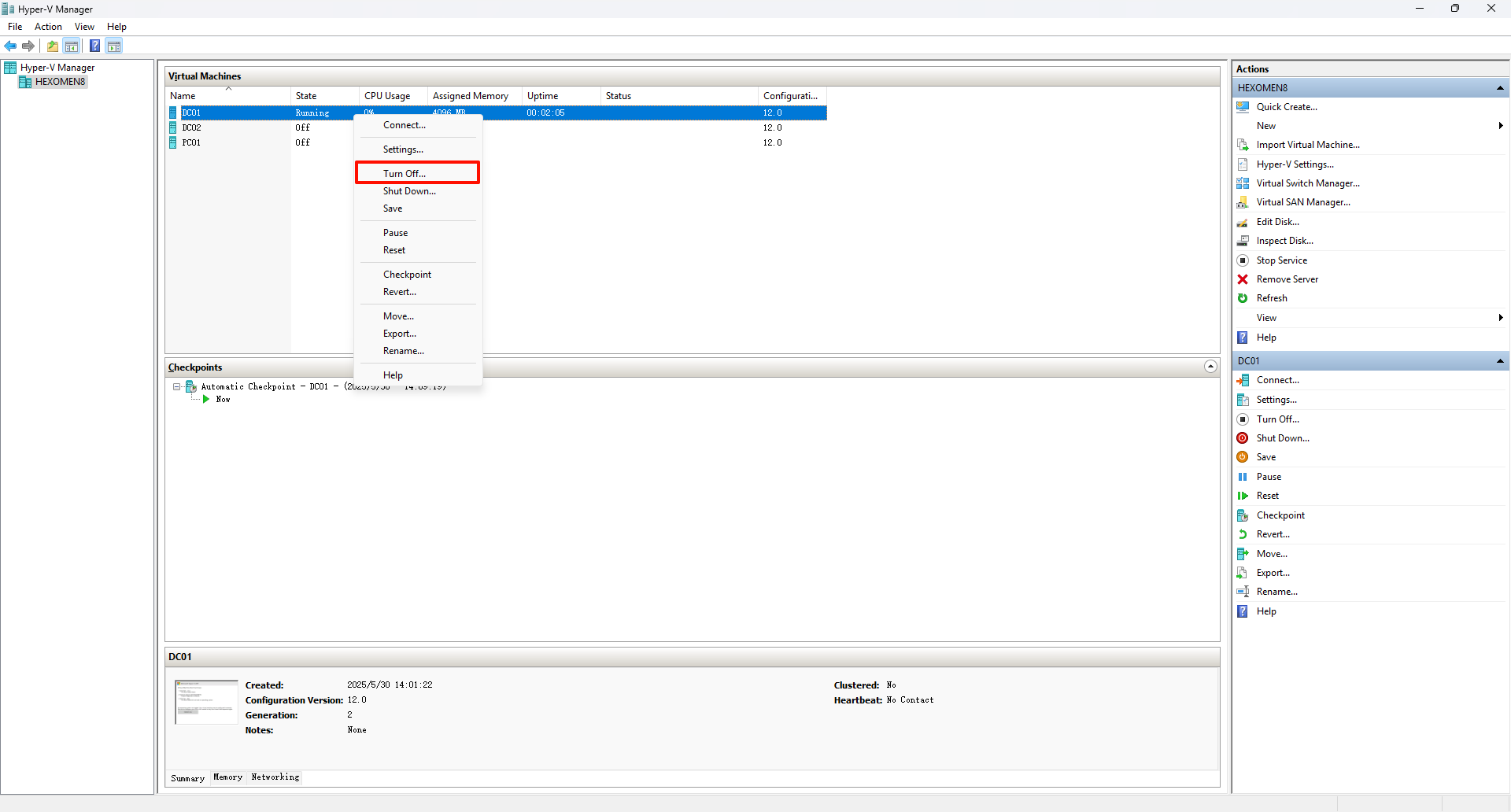The height and width of the screenshot is (812, 1511).
Task: Switch to the Summary tab
Action: coord(187,778)
